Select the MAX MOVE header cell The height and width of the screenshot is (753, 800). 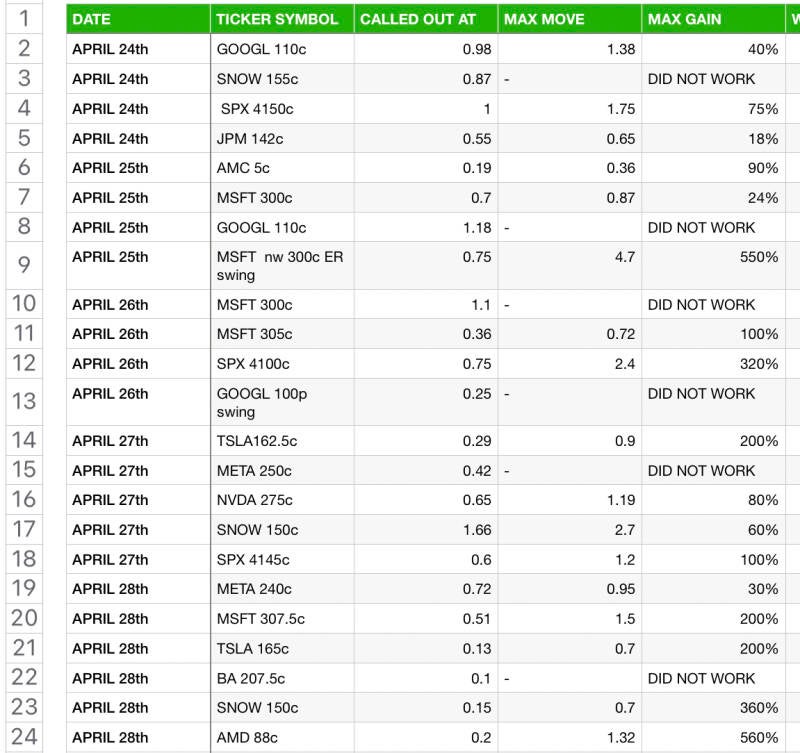click(569, 19)
